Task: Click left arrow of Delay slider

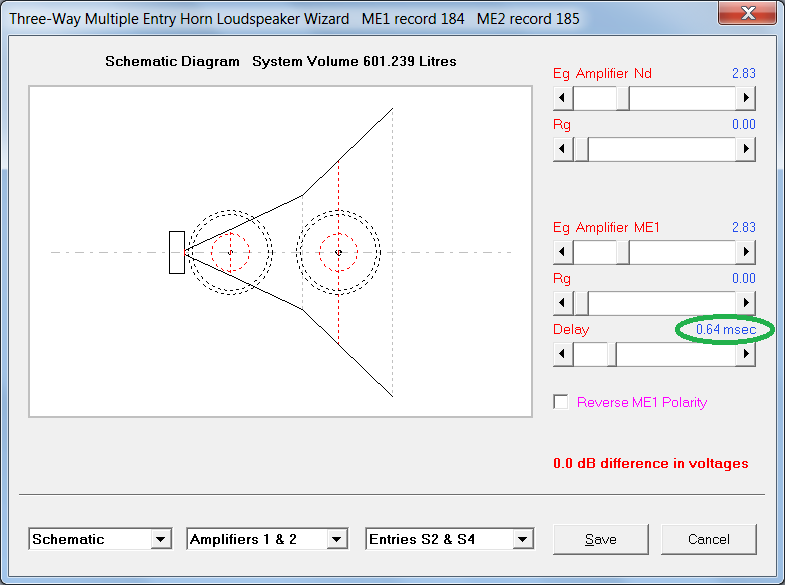Action: [563, 354]
